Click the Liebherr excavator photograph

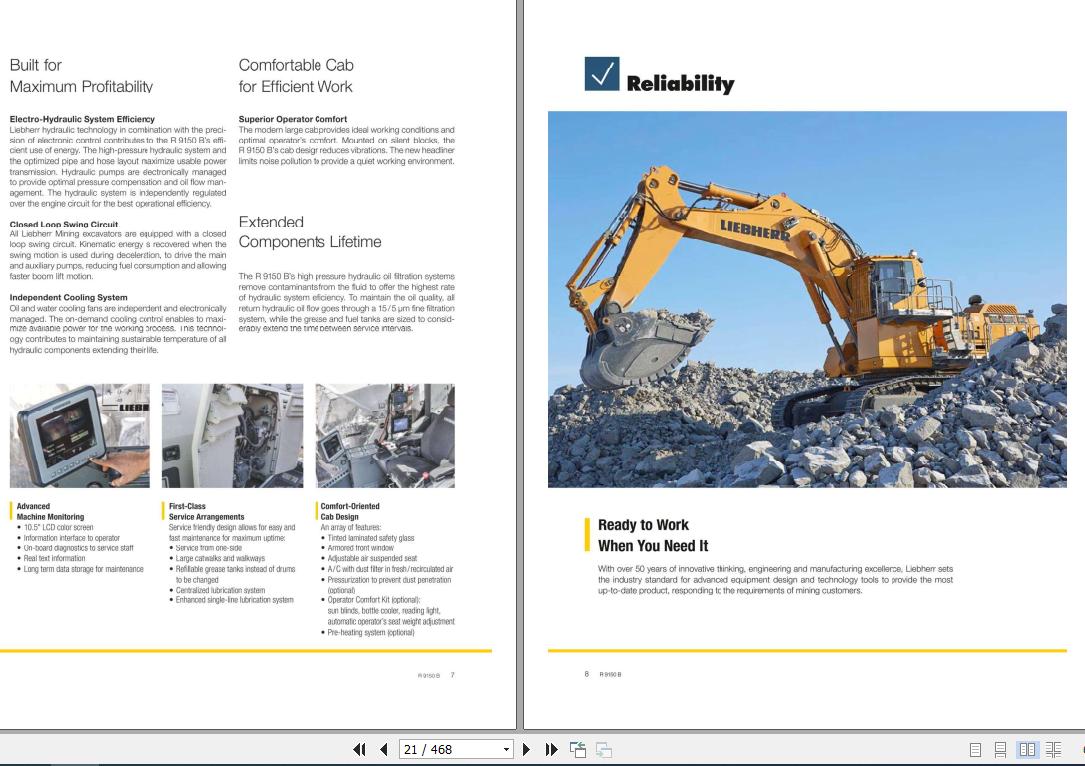[807, 299]
